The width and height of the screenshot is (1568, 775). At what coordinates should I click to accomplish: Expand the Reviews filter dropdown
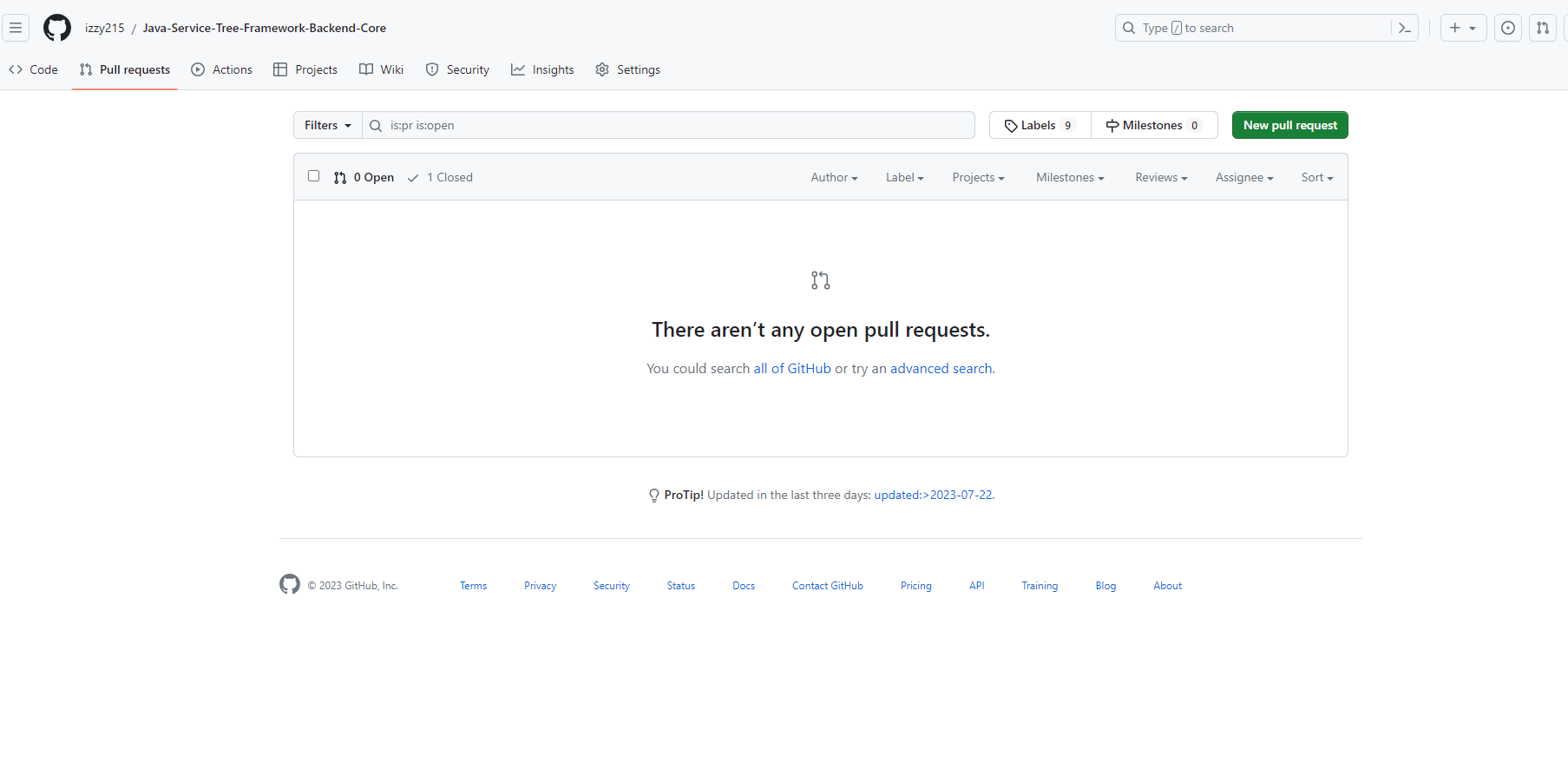point(1161,177)
